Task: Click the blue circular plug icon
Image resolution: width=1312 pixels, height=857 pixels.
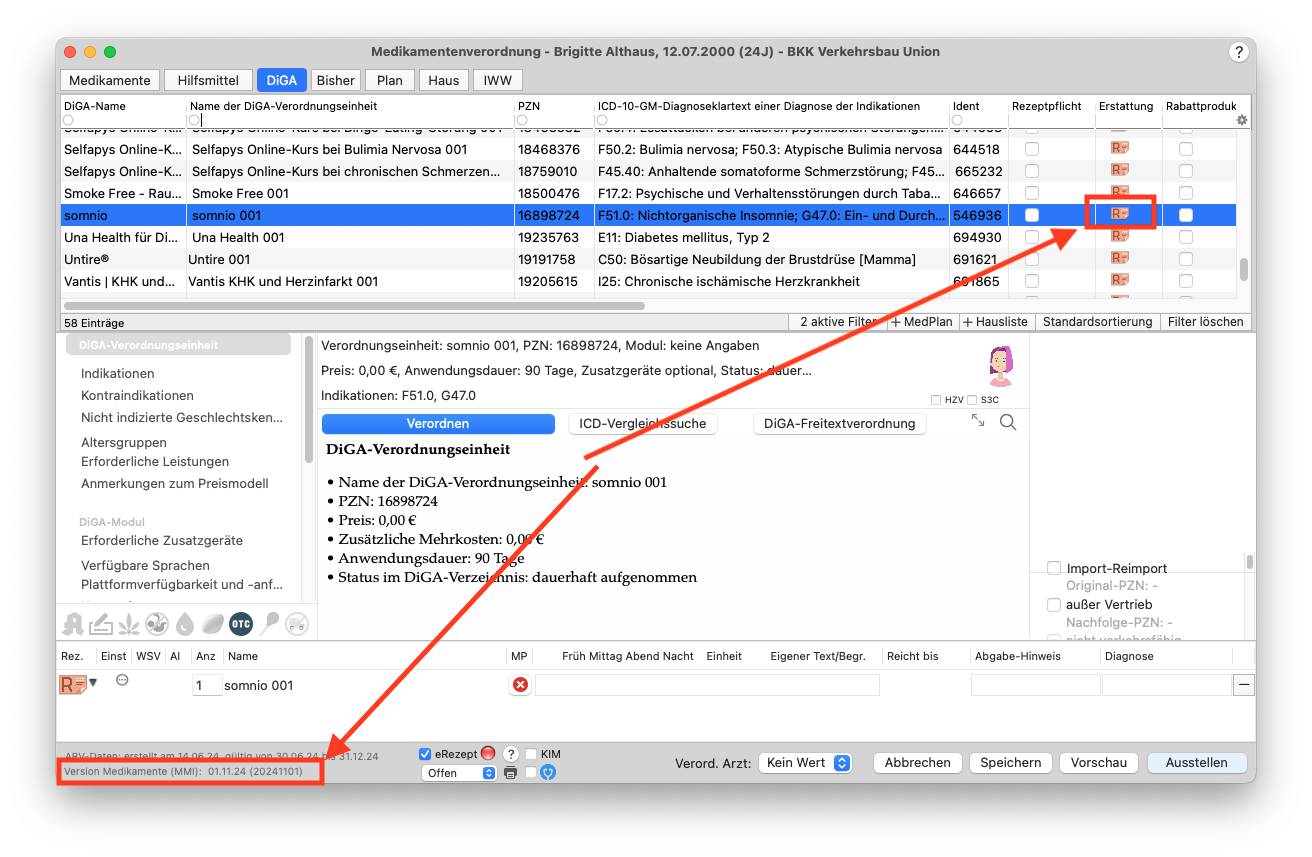Action: 548,773
